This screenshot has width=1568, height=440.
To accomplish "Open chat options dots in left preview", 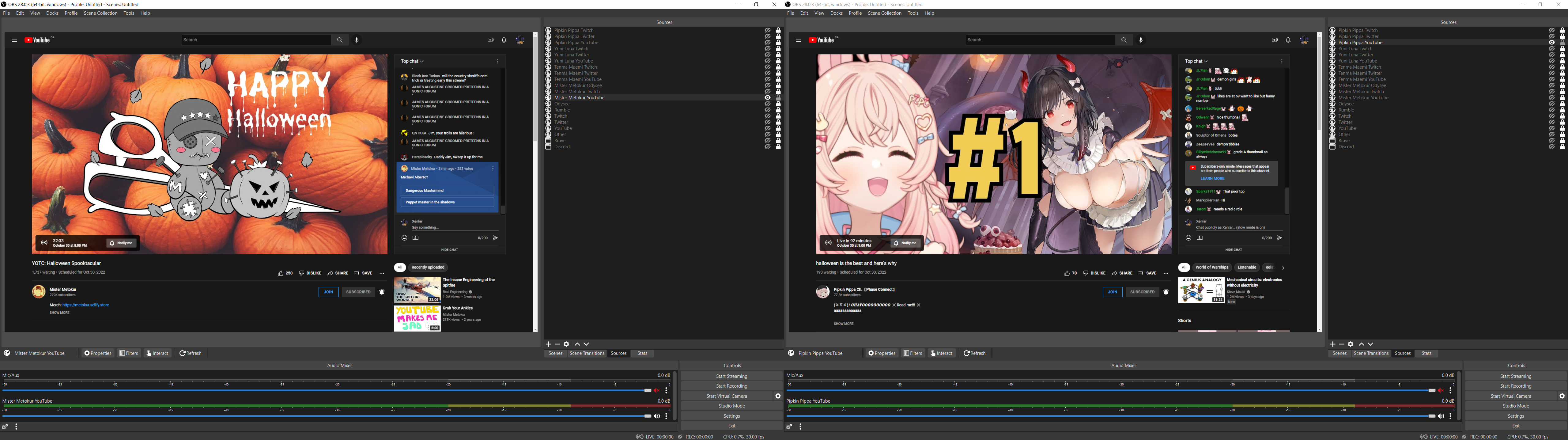I will 497,62.
